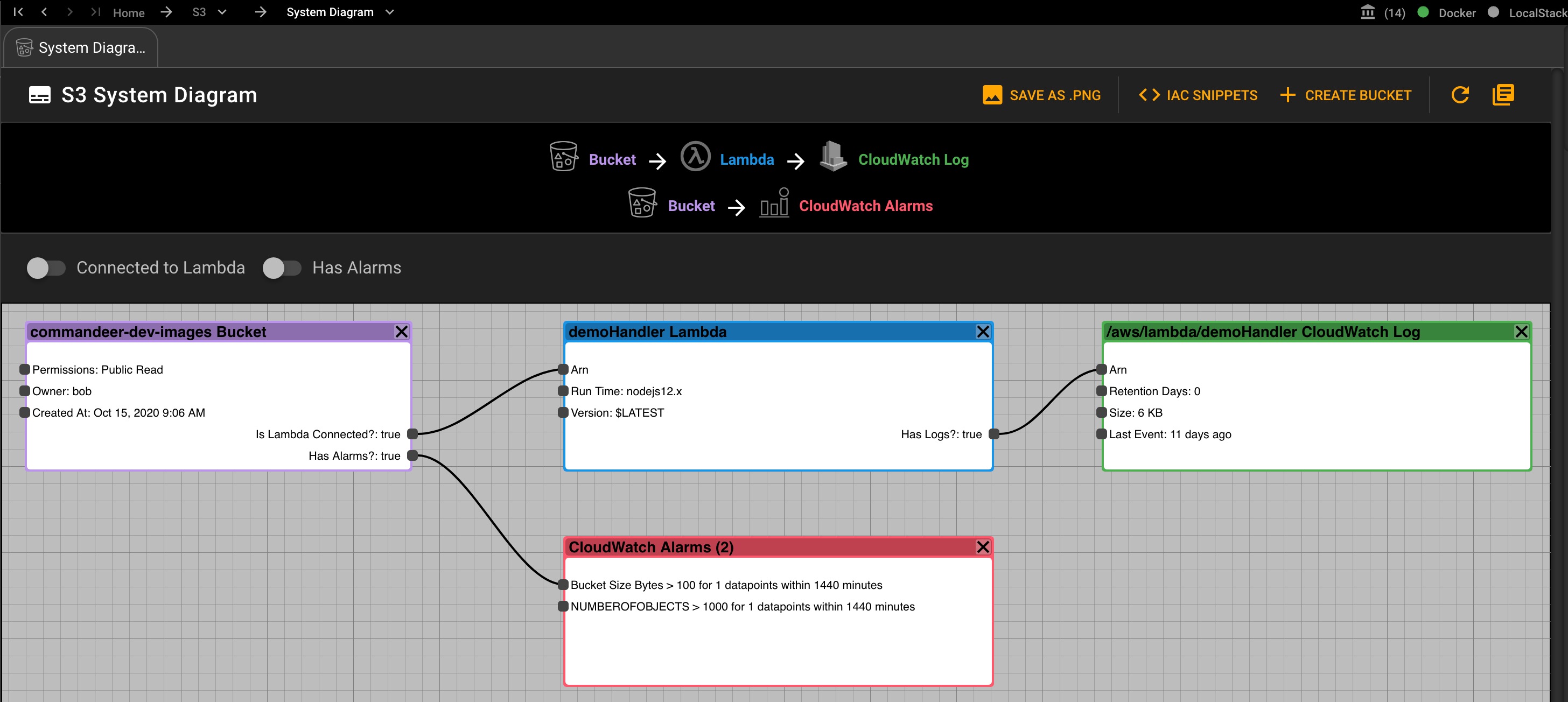The height and width of the screenshot is (702, 1568).
Task: Click Save As .PNG button
Action: point(1041,95)
